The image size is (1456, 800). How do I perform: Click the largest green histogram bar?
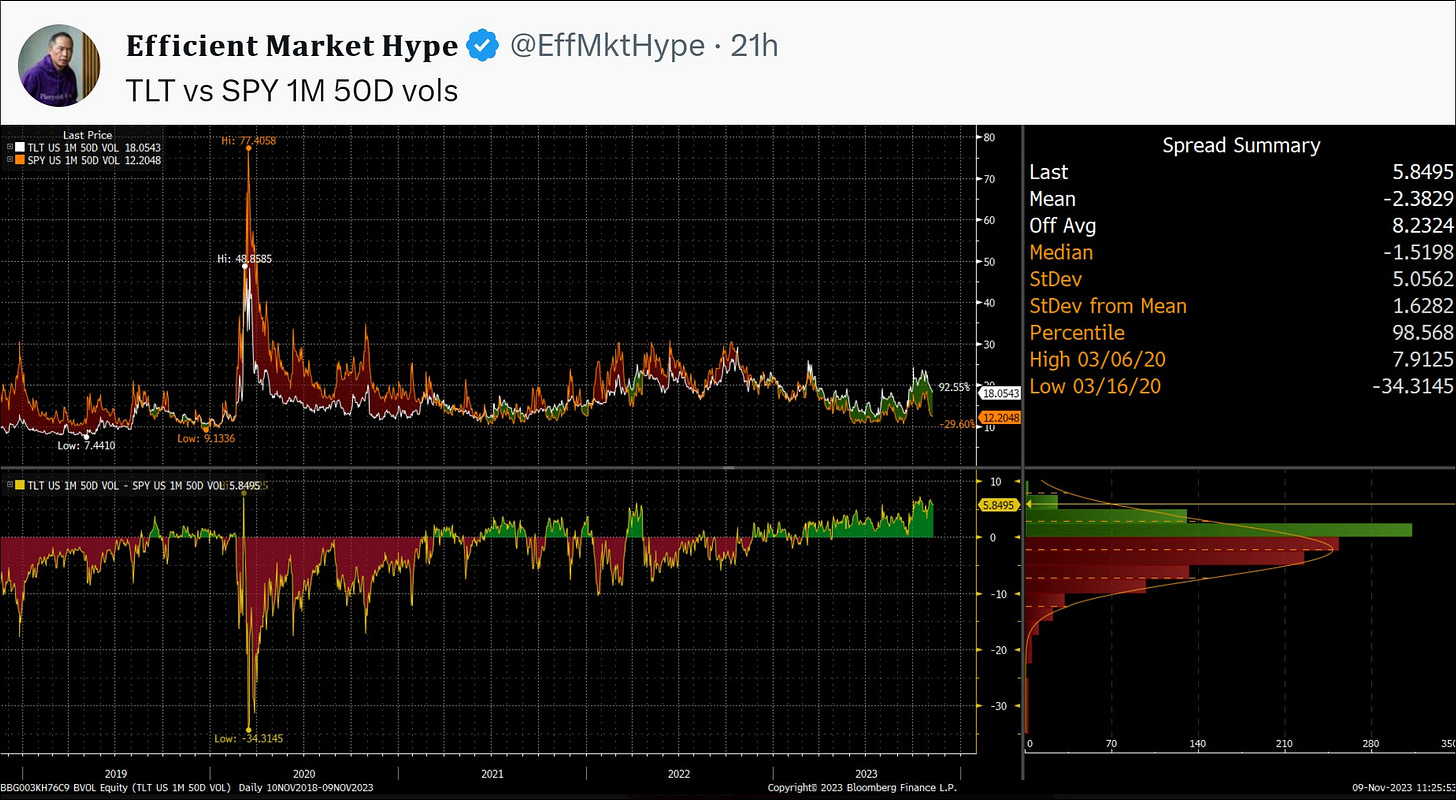coord(1220,530)
